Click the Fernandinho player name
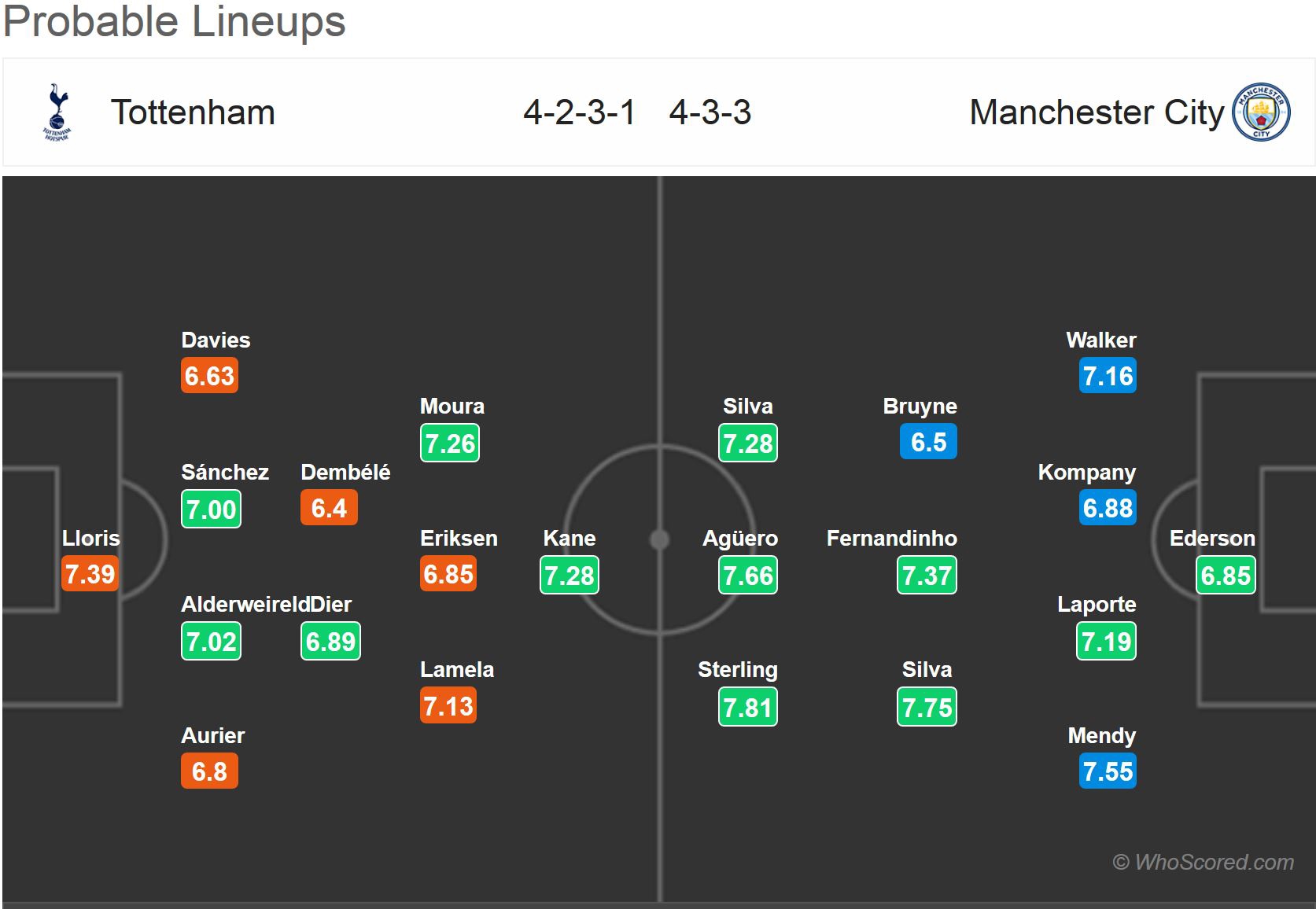This screenshot has height=909, width=1316. click(891, 539)
